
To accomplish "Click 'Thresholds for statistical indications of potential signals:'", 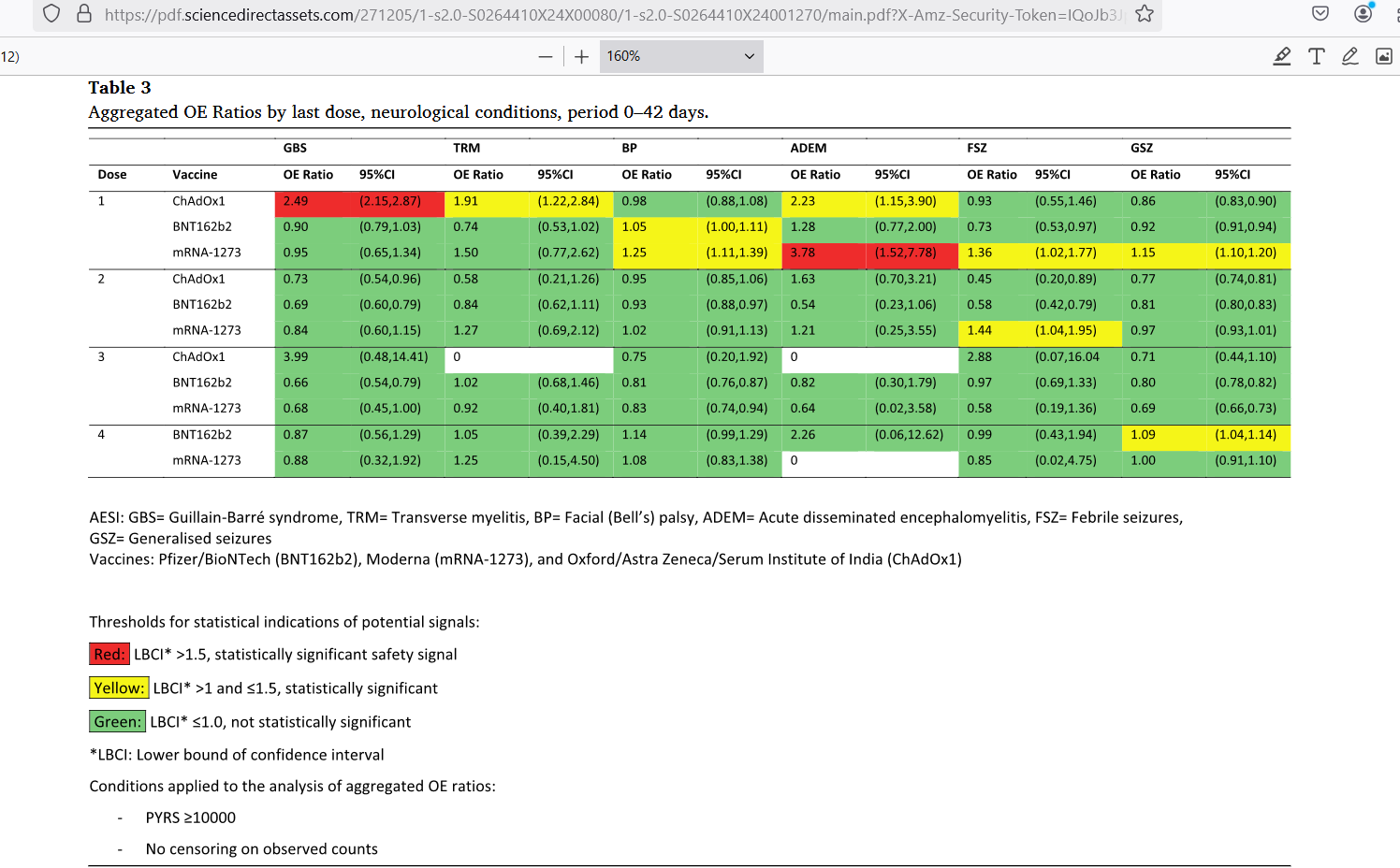I will point(284,622).
